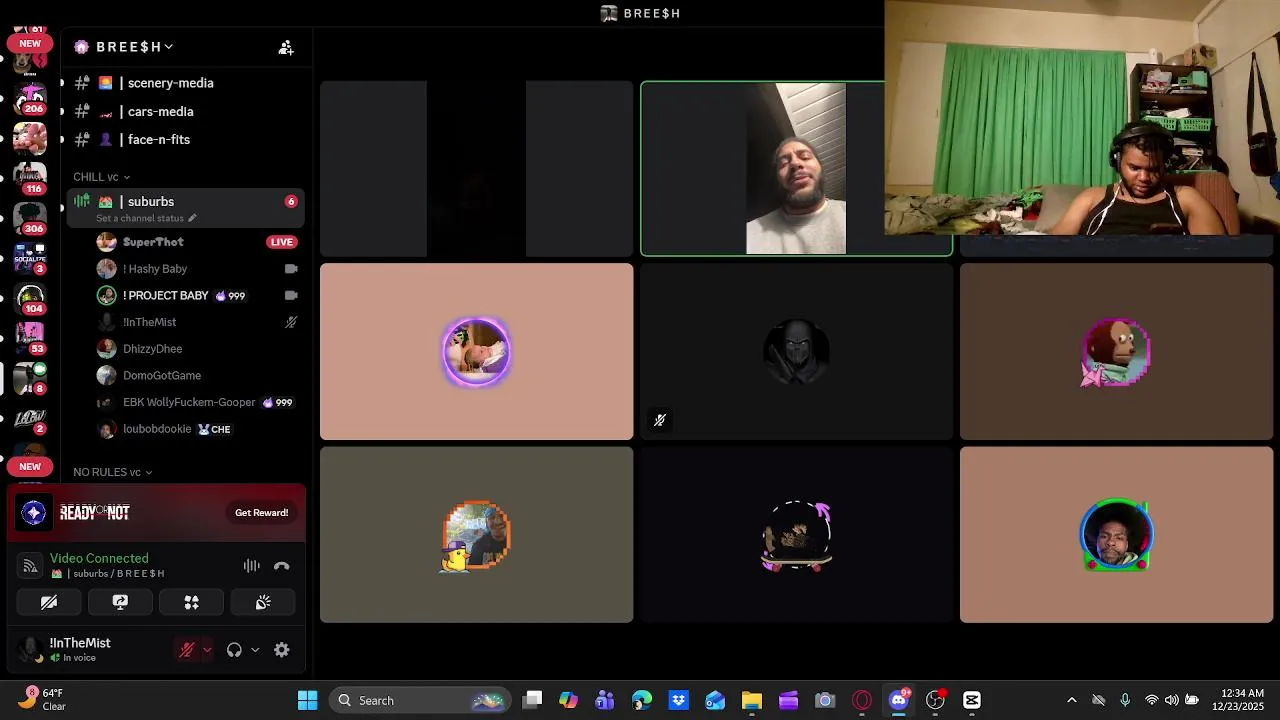This screenshot has width=1280, height=720.
Task: Open the invite members icon
Action: tap(286, 47)
